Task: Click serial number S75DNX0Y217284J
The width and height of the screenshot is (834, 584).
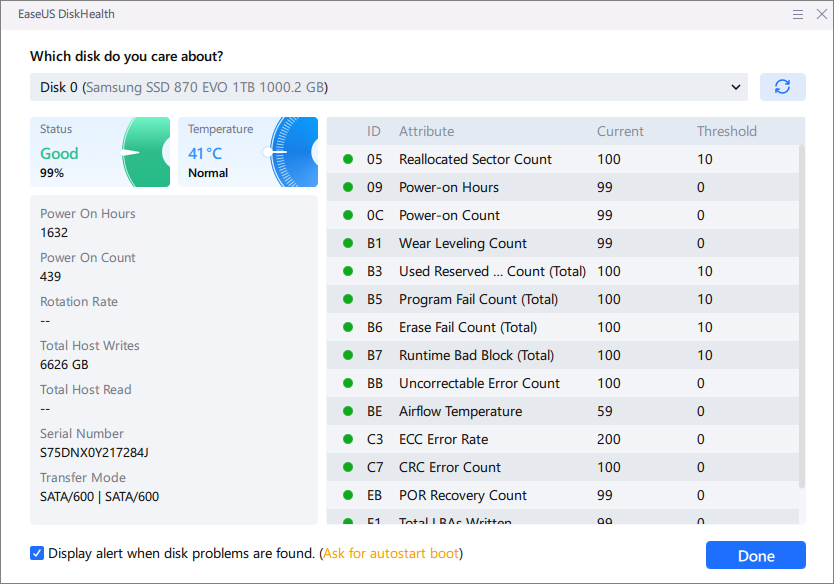Action: [94, 453]
